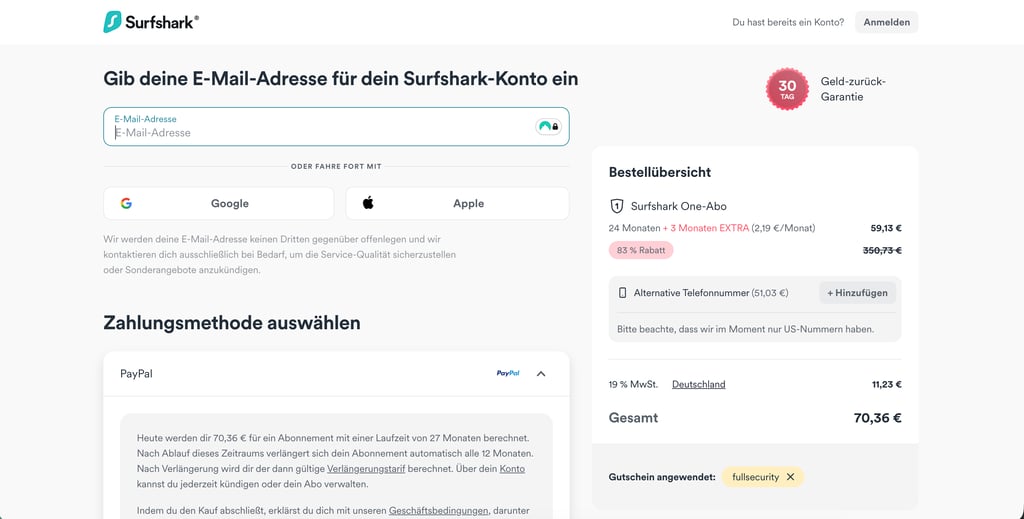Remove the fullsecurity coupon with X
The width and height of the screenshot is (1024, 519).
tap(790, 477)
